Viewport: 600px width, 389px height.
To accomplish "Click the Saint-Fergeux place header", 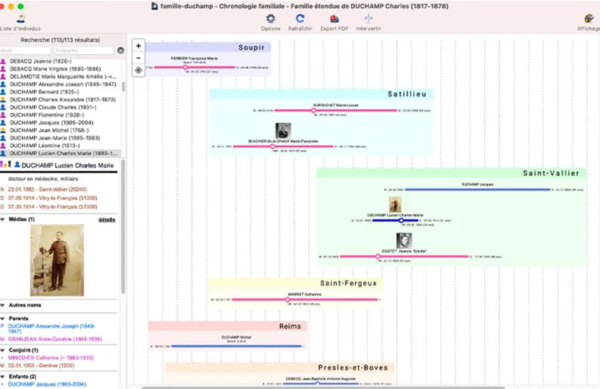I will (296, 283).
